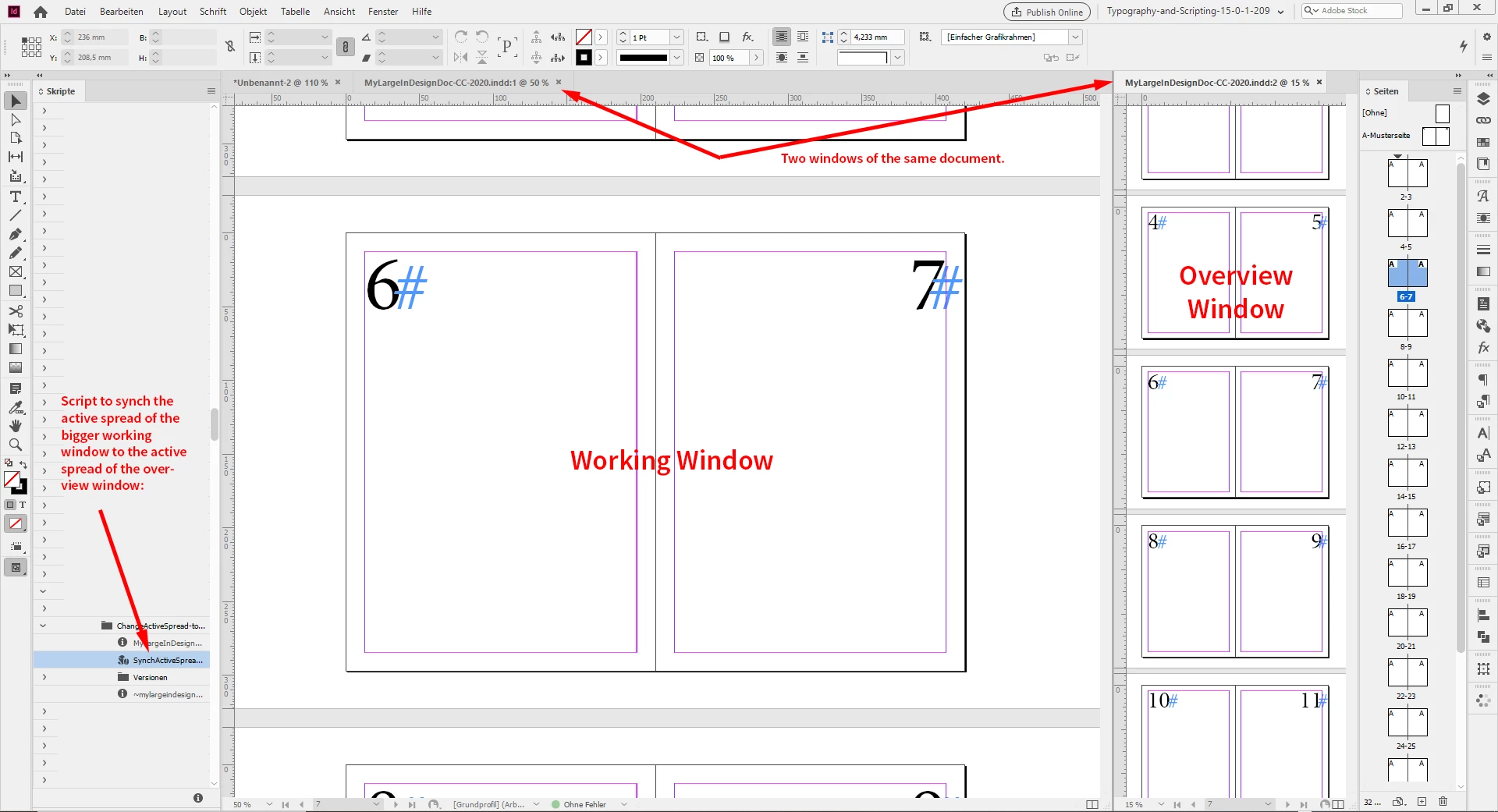Select the Line tool
1498x812 pixels.
click(16, 215)
